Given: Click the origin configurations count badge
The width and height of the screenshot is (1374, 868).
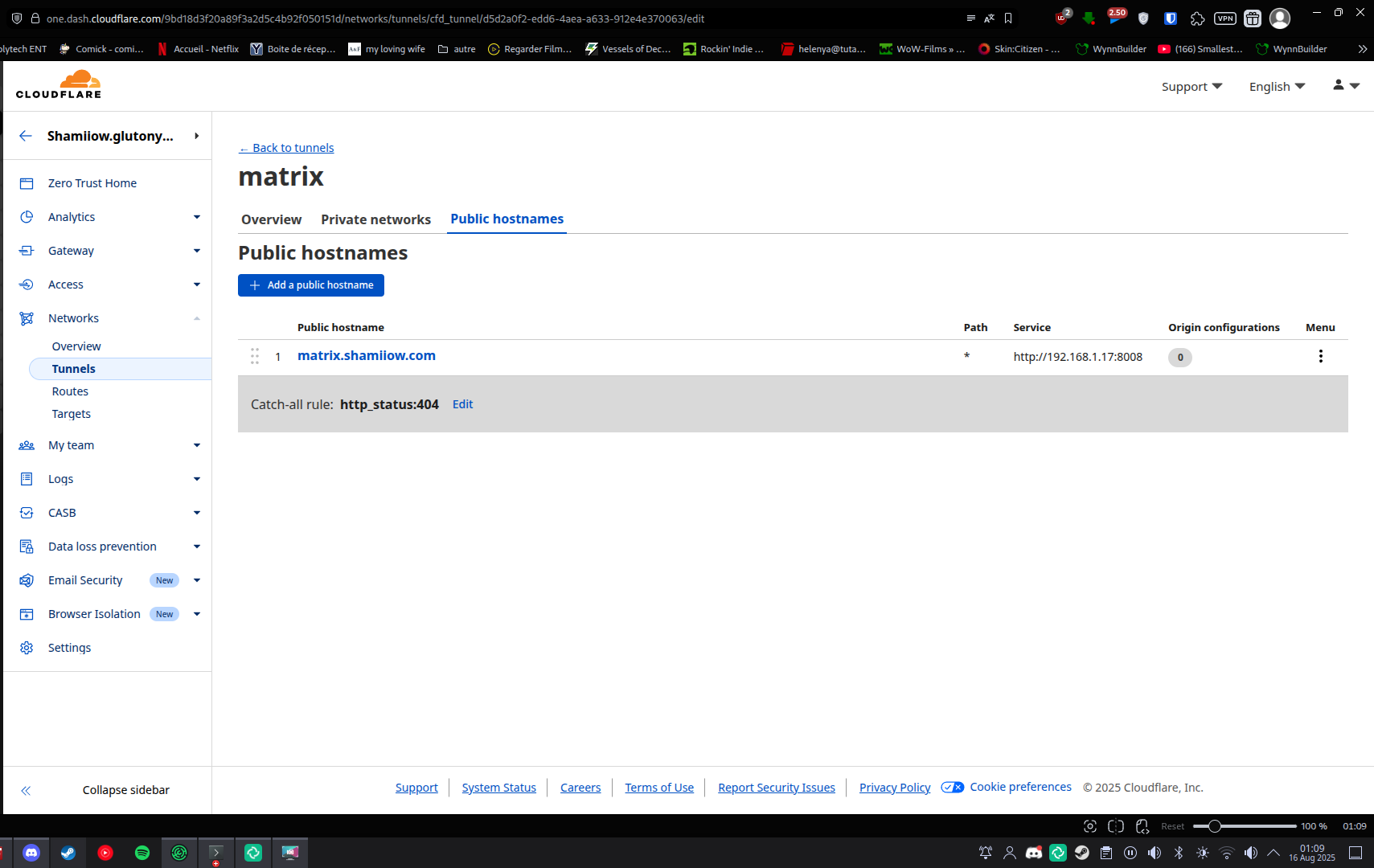Looking at the screenshot, I should (1180, 358).
